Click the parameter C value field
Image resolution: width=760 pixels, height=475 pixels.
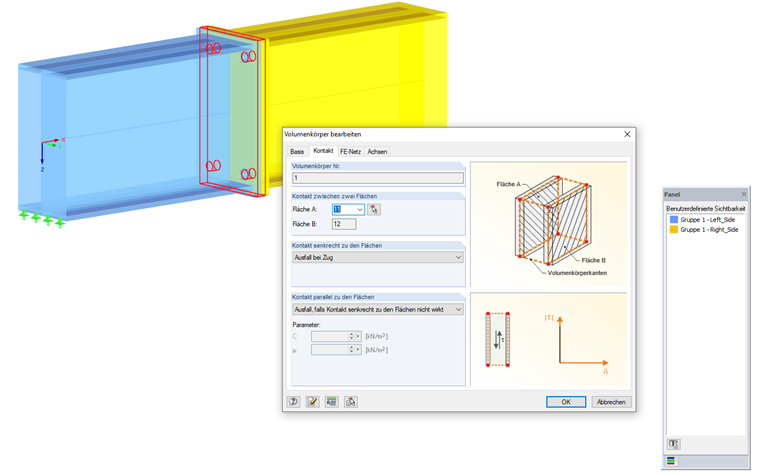click(x=330, y=336)
